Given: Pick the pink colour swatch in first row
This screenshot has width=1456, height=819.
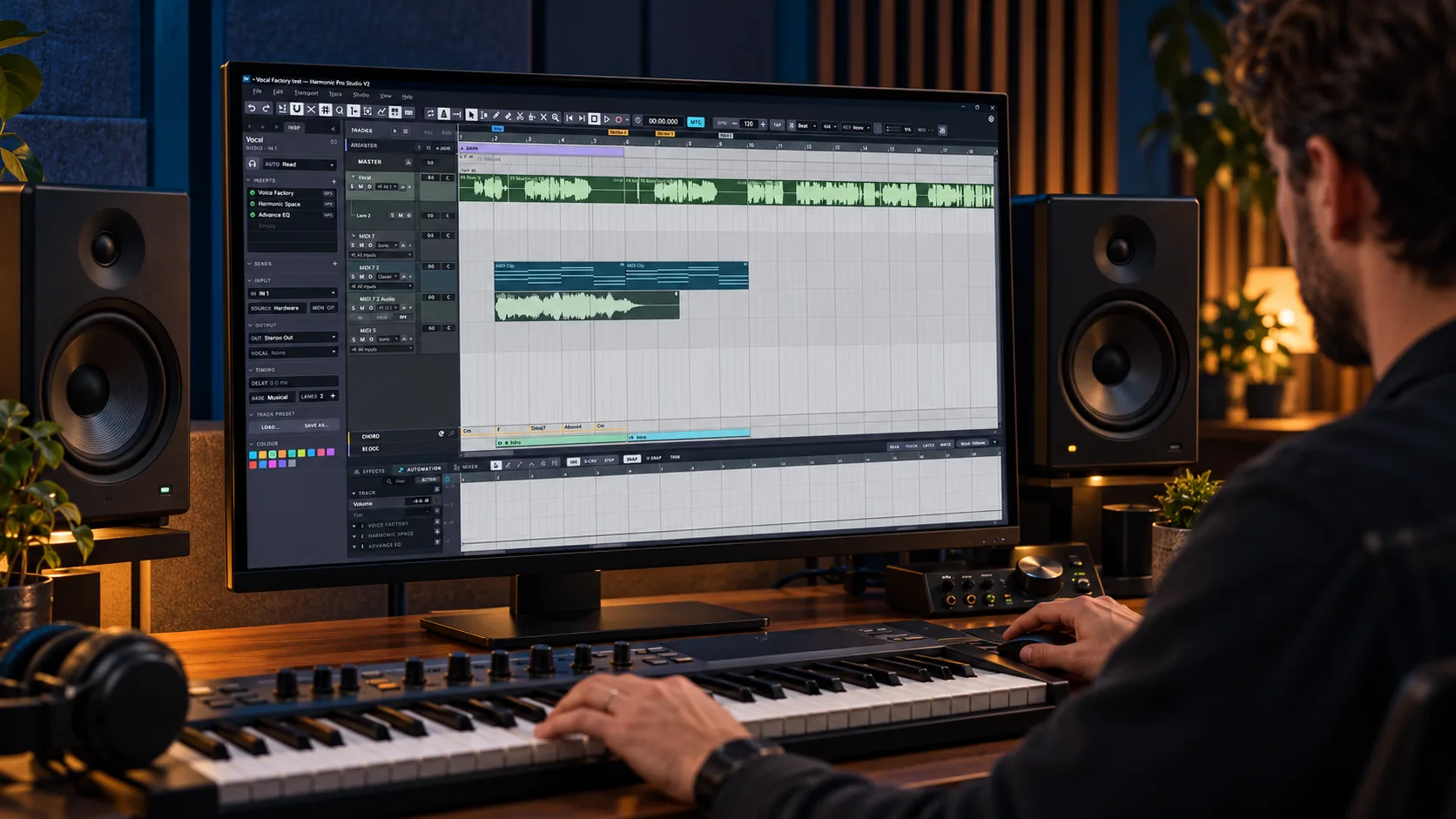Looking at the screenshot, I should point(320,453).
